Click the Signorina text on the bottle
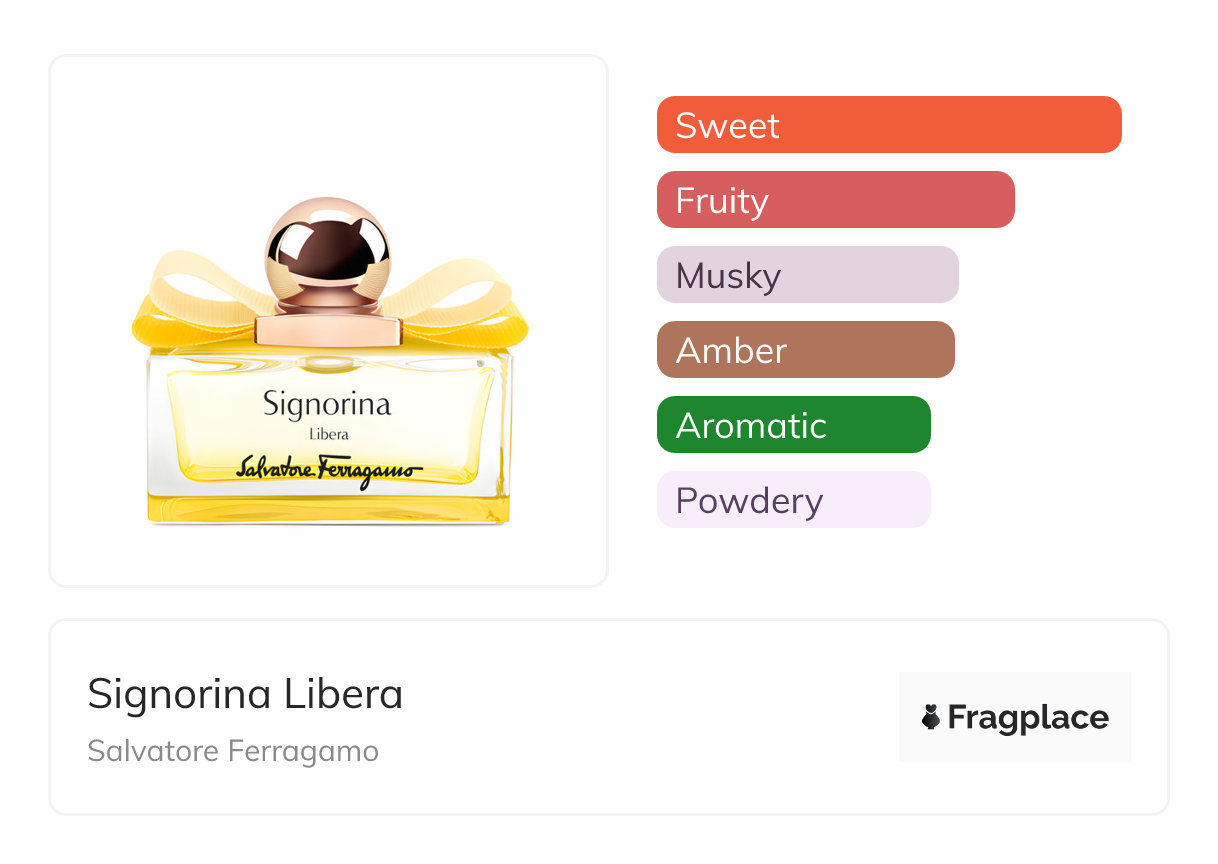 coord(327,404)
